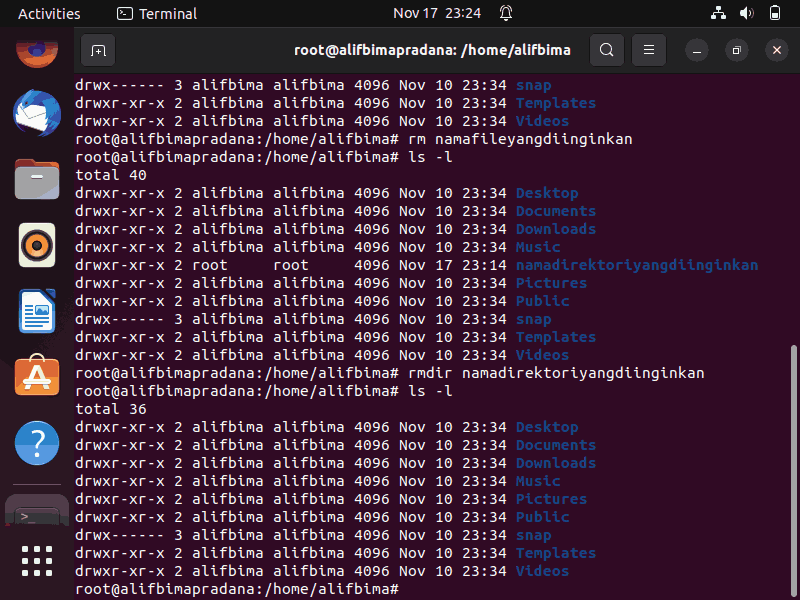Open Ubuntu Software store
The image size is (800, 600).
click(37, 376)
